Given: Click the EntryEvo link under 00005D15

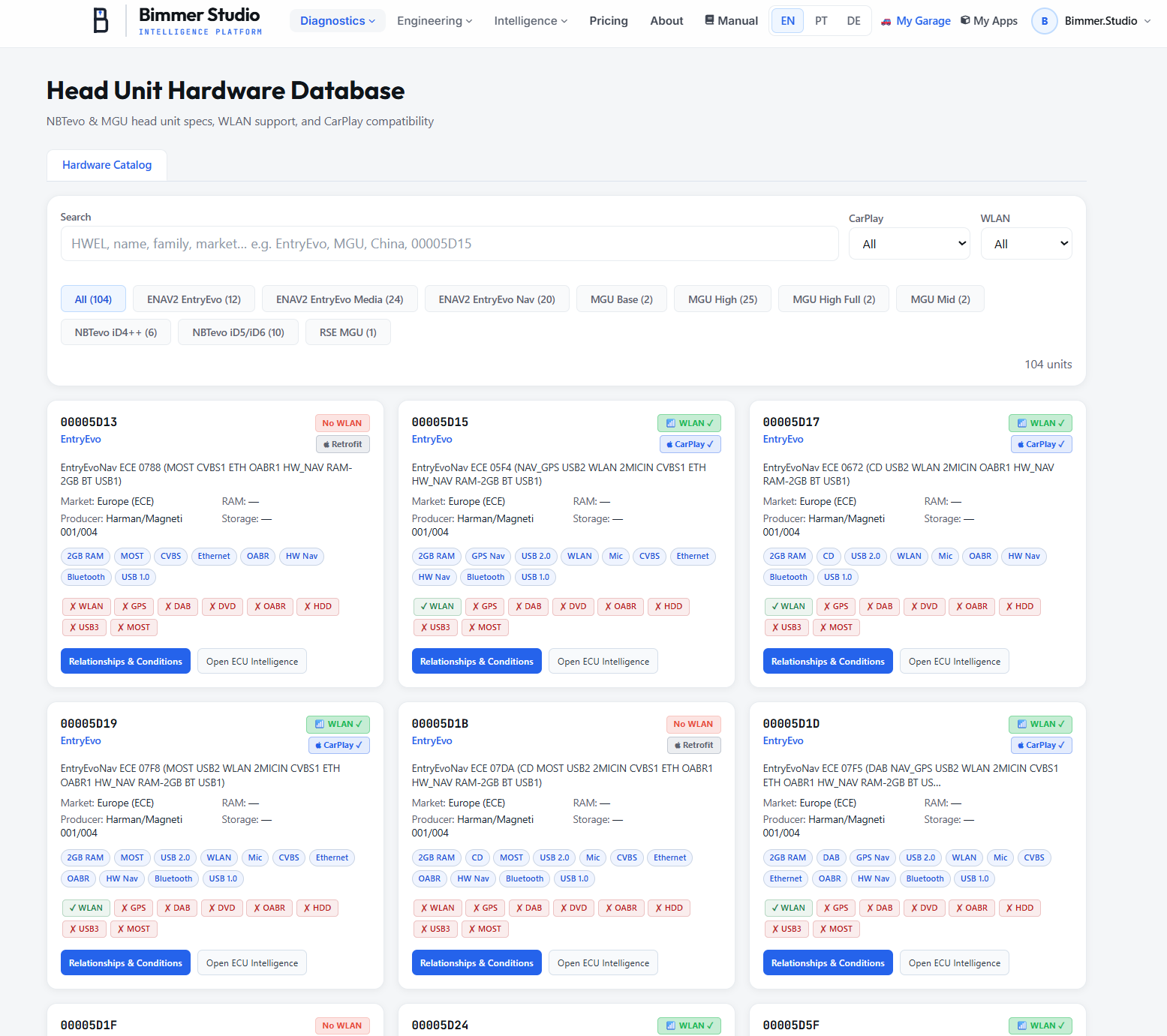Looking at the screenshot, I should coord(432,440).
